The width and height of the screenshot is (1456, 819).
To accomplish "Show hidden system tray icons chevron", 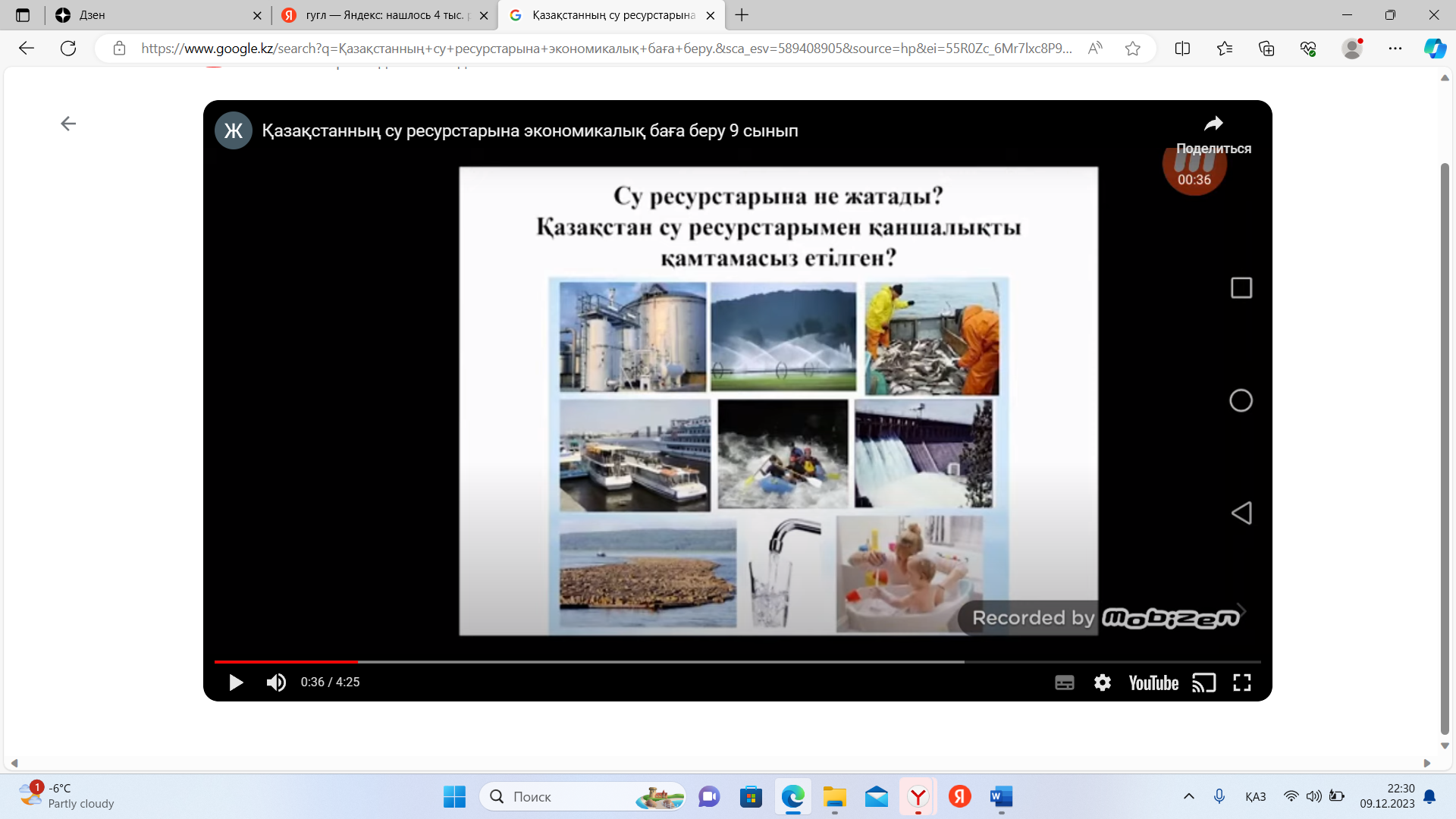I will click(x=1188, y=796).
